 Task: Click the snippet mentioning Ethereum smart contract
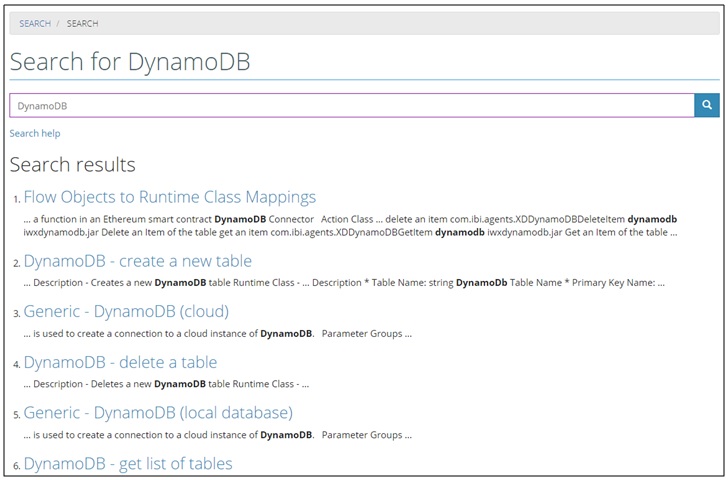(x=351, y=226)
